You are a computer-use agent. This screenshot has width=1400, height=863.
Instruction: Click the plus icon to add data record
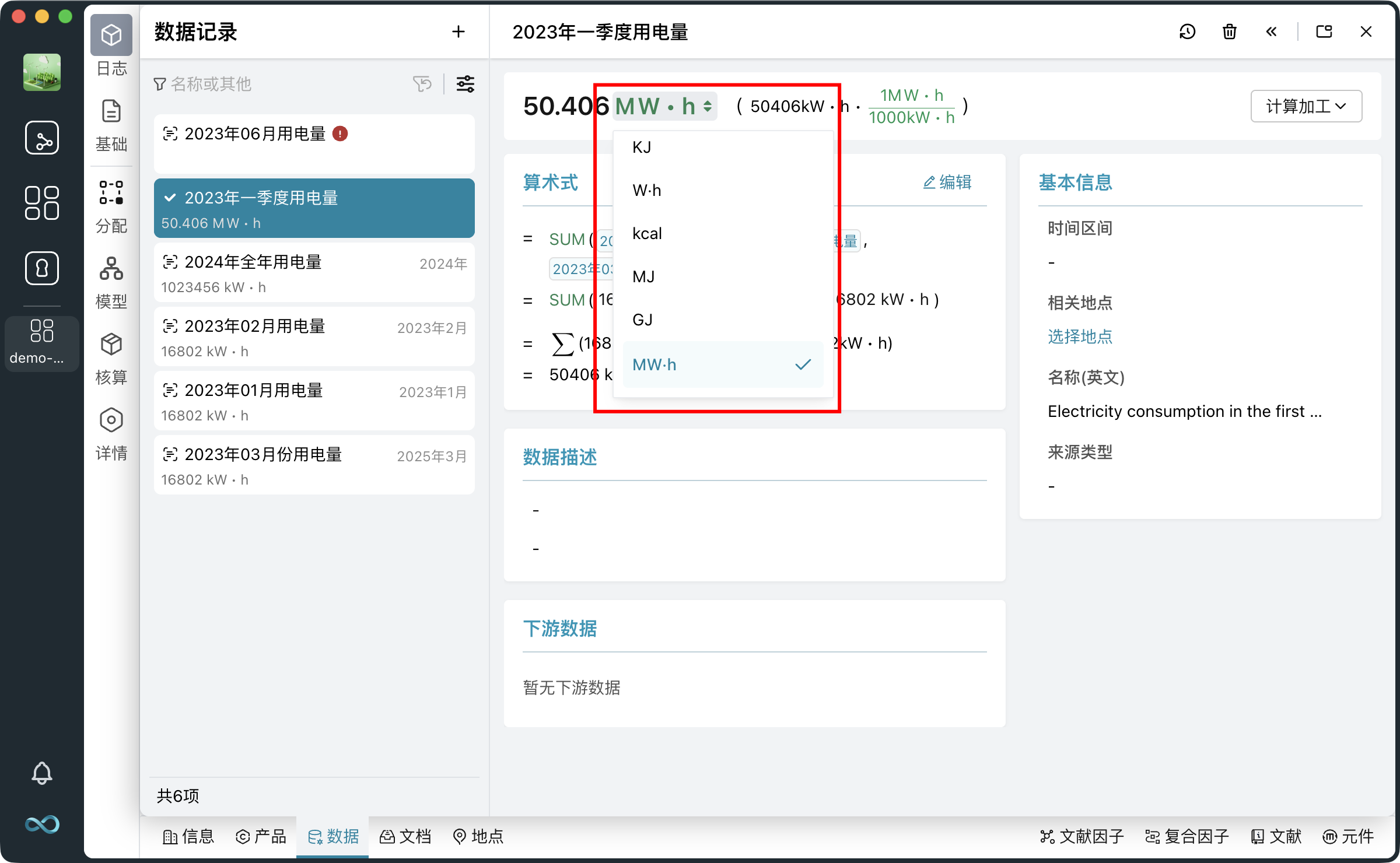459,31
